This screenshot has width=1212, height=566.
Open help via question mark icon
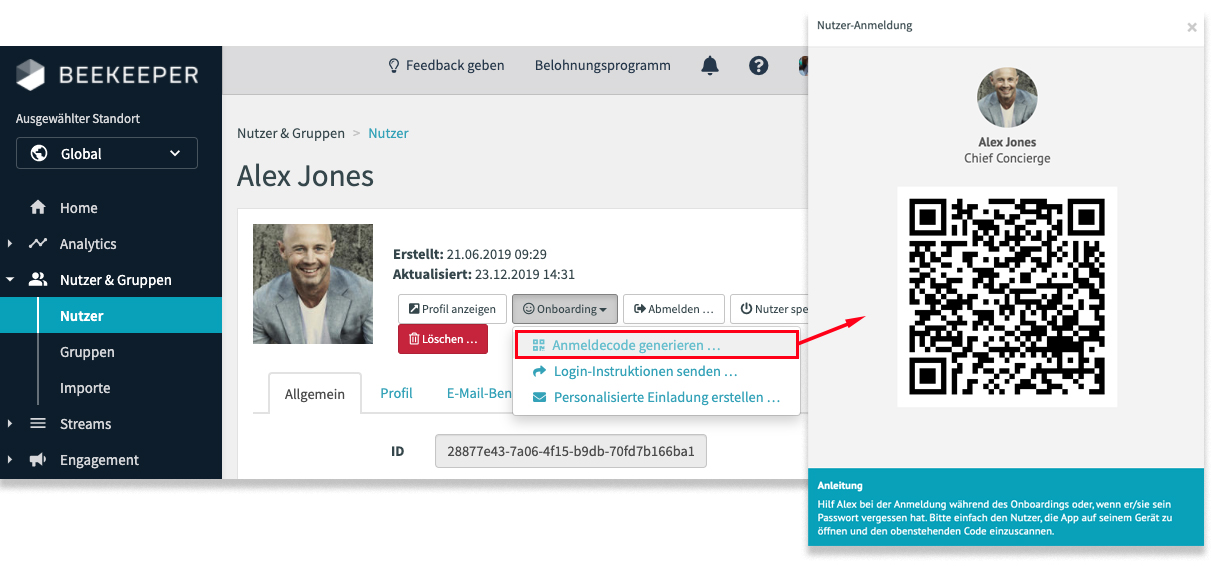pyautogui.click(x=759, y=66)
